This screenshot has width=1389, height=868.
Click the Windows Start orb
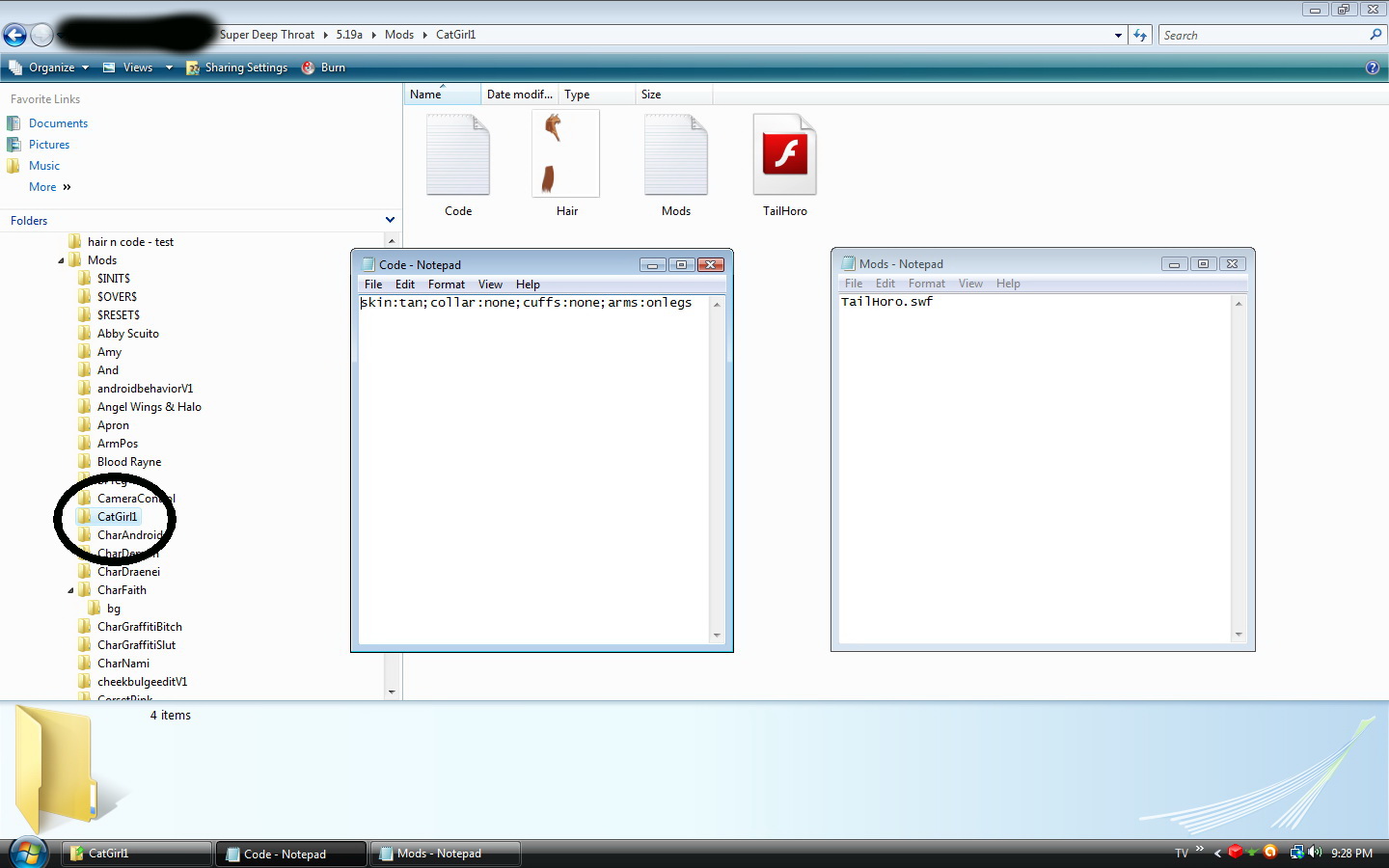pos(28,853)
